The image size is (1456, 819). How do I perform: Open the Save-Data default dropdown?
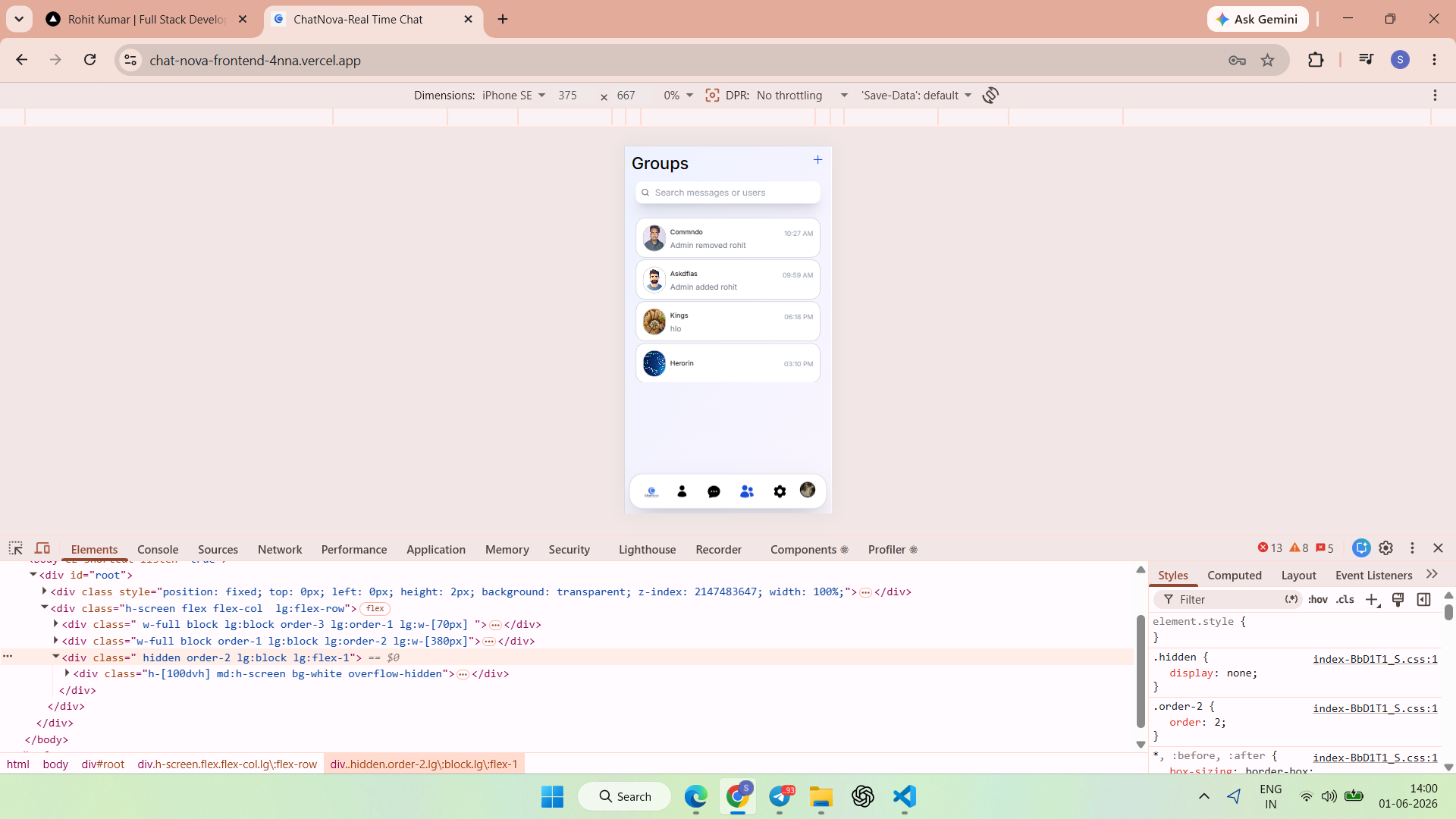coord(916,95)
